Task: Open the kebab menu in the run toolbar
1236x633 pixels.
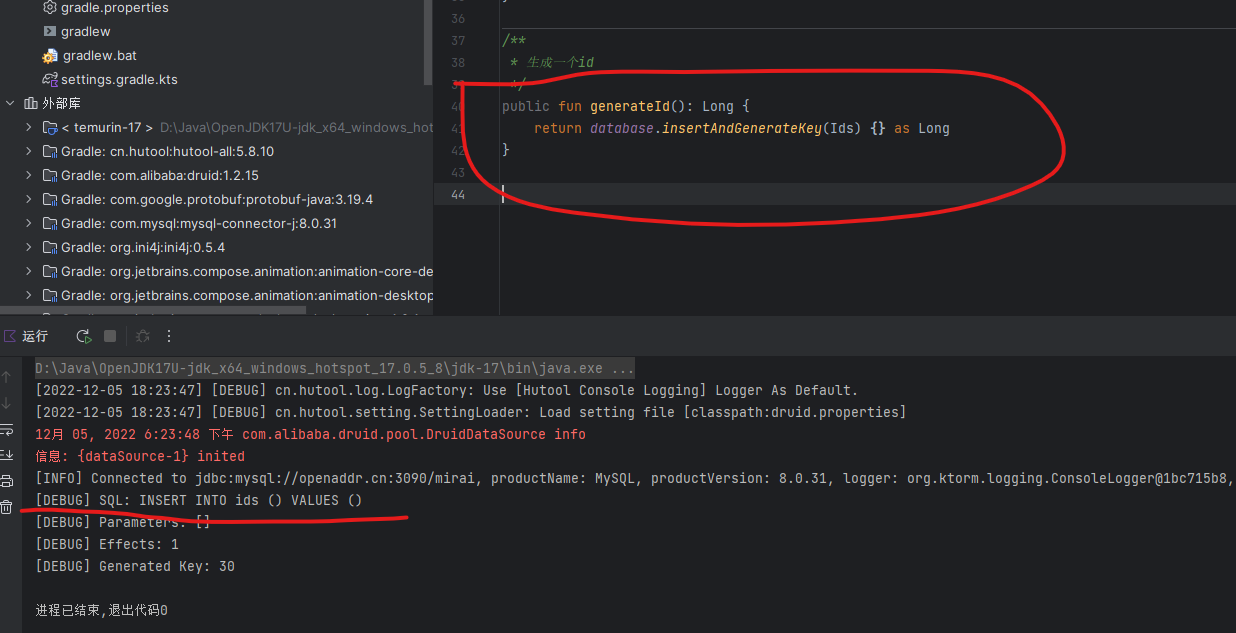Action: (x=168, y=336)
